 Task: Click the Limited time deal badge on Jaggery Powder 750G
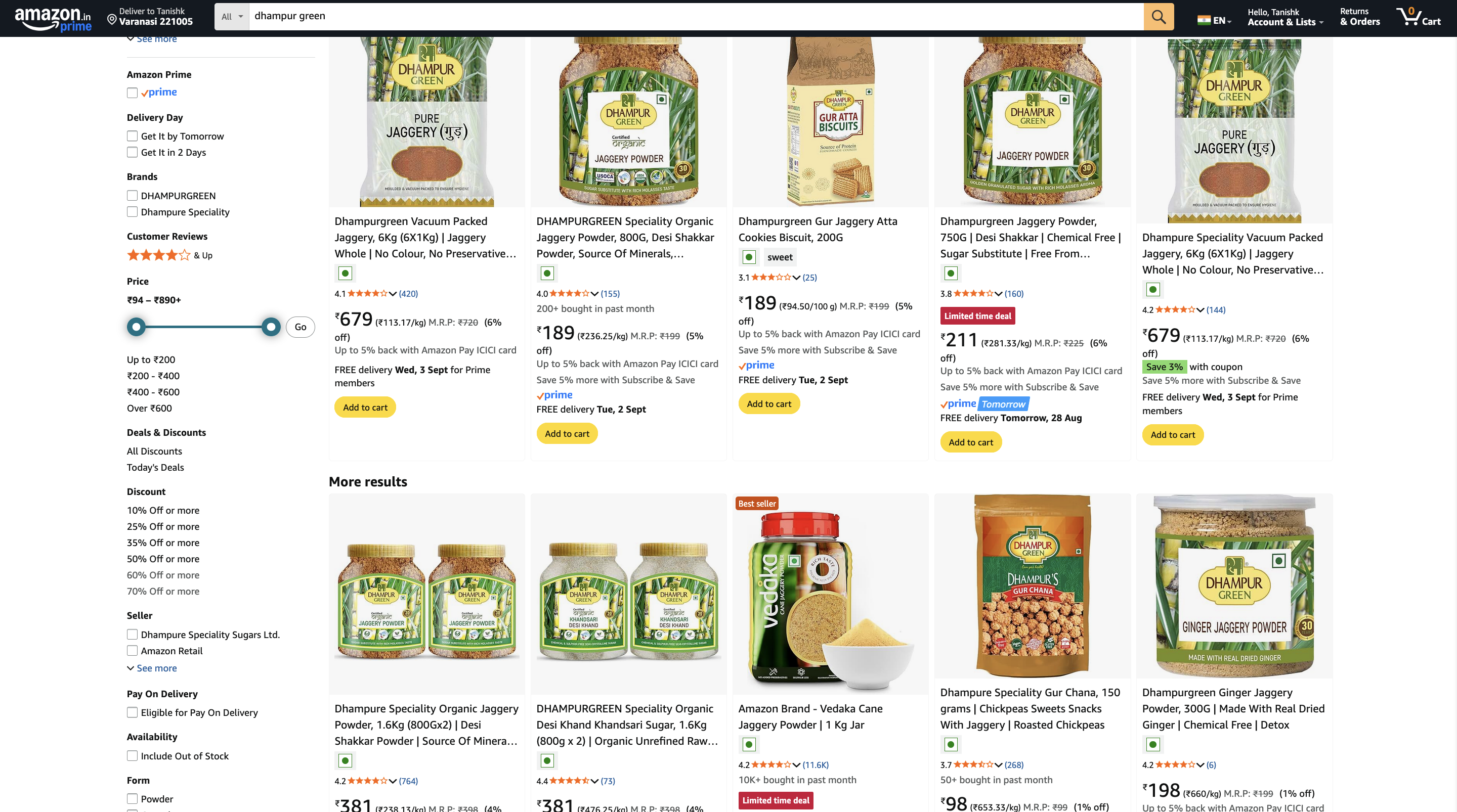tap(977, 316)
